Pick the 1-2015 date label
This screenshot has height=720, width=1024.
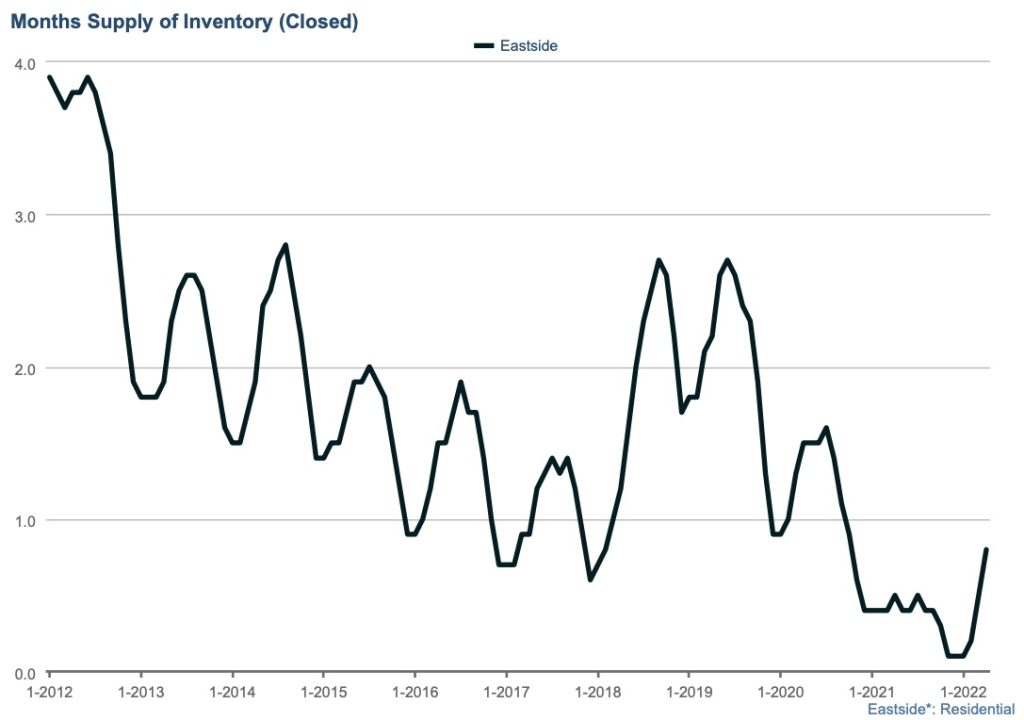[322, 692]
